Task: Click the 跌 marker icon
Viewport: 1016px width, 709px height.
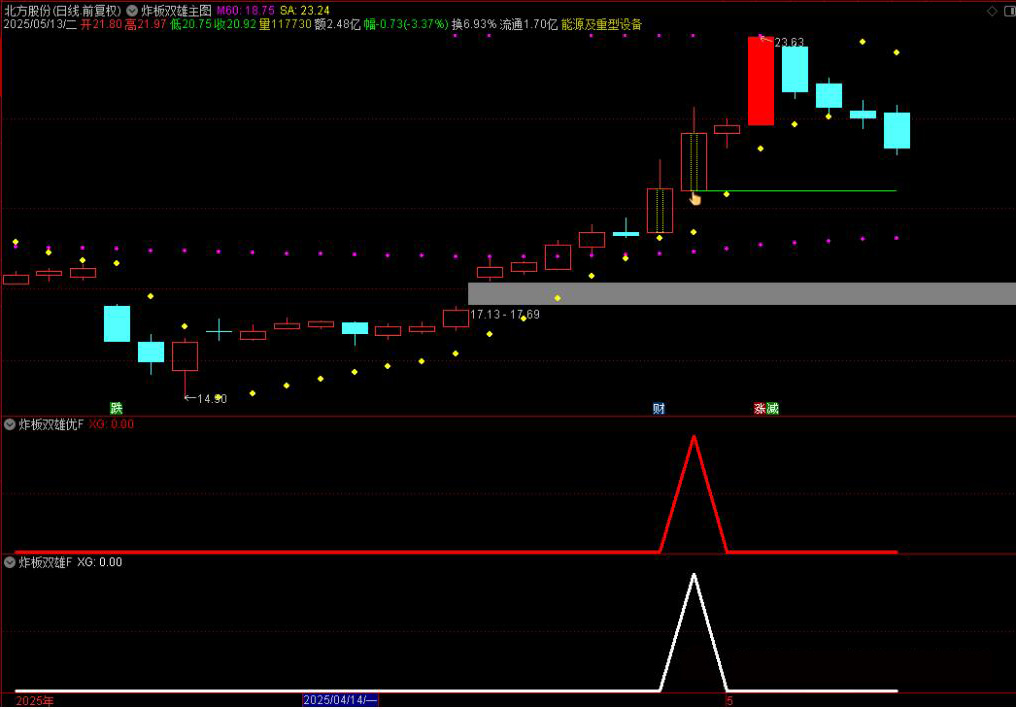Action: click(x=116, y=408)
